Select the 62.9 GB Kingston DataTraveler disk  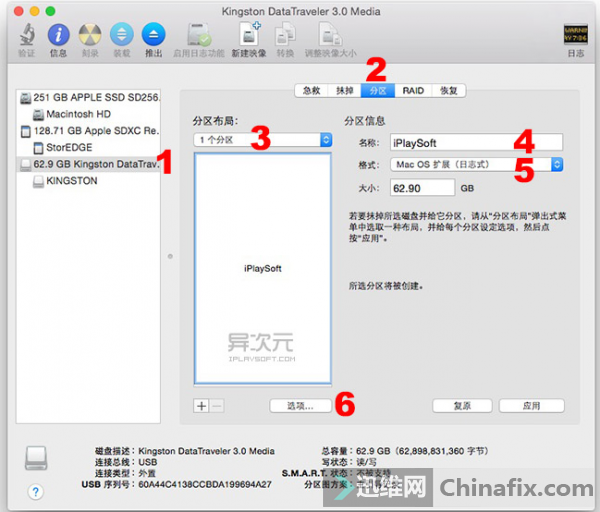[88, 164]
